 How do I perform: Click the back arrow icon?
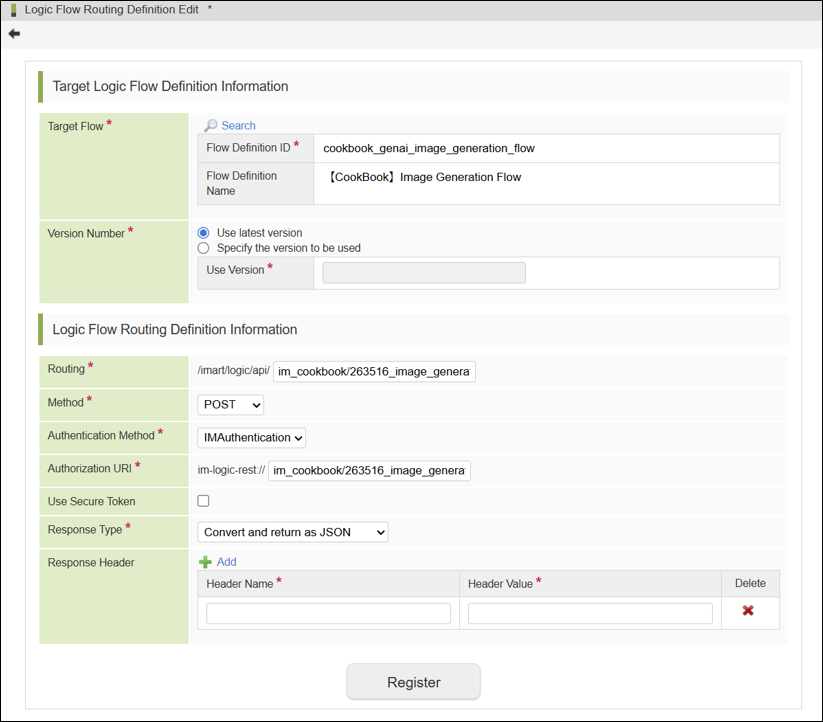pos(14,33)
